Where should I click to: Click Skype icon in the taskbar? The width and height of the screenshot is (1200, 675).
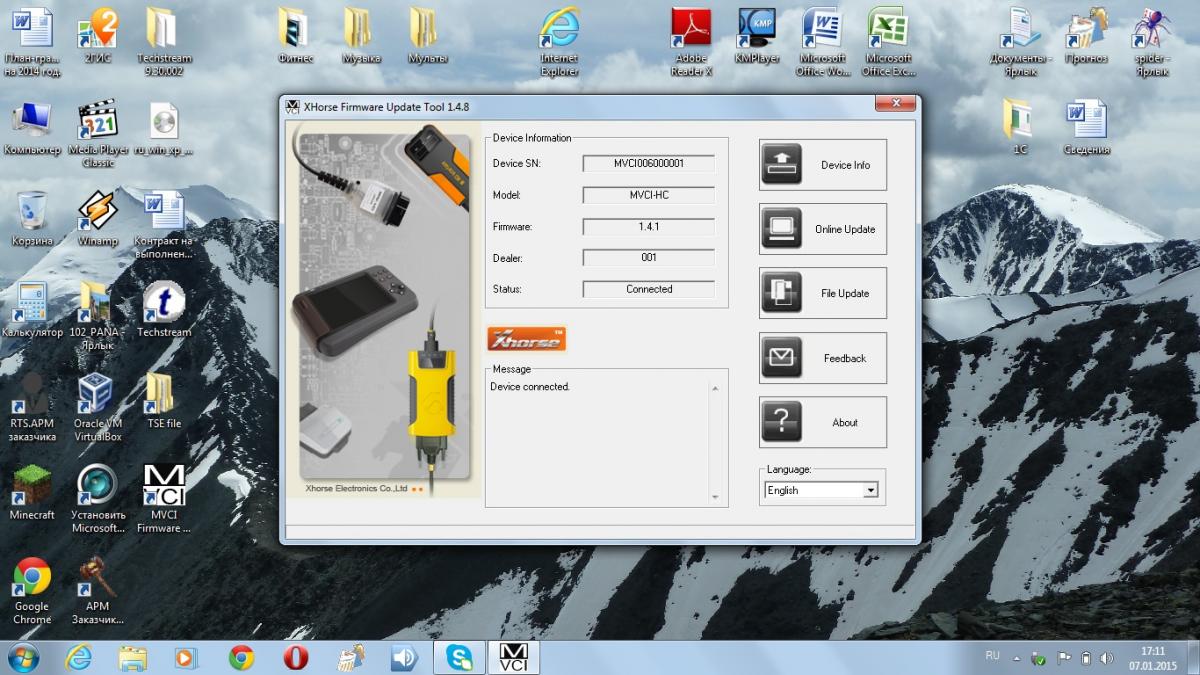coord(461,657)
